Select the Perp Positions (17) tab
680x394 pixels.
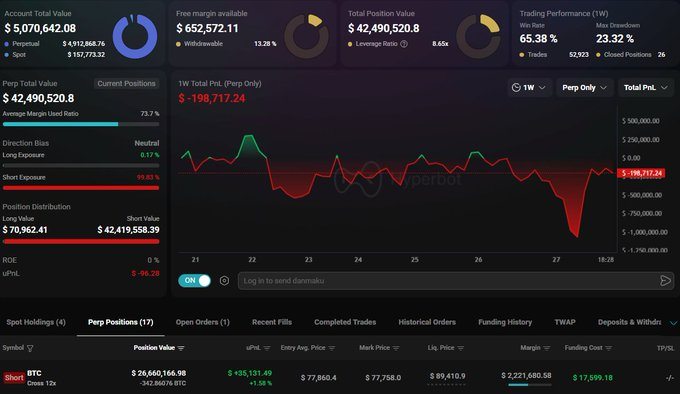(121, 322)
